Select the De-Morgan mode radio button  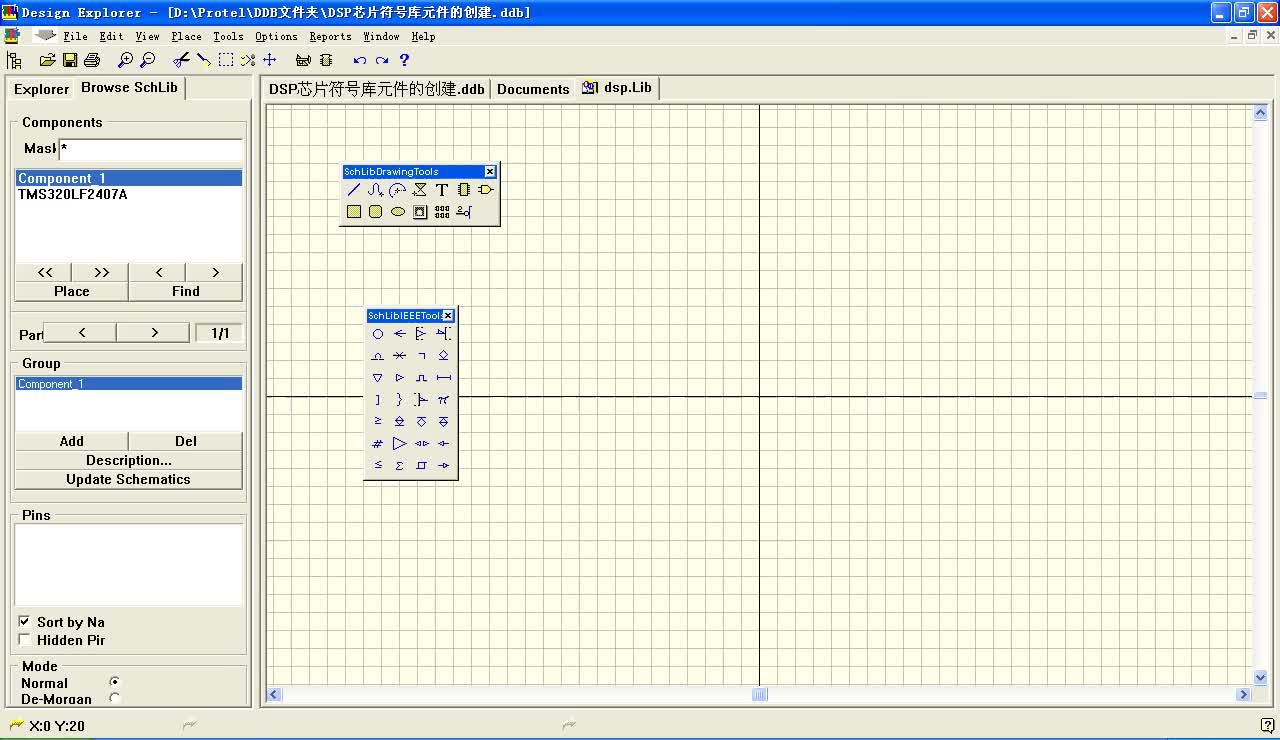[x=114, y=698]
